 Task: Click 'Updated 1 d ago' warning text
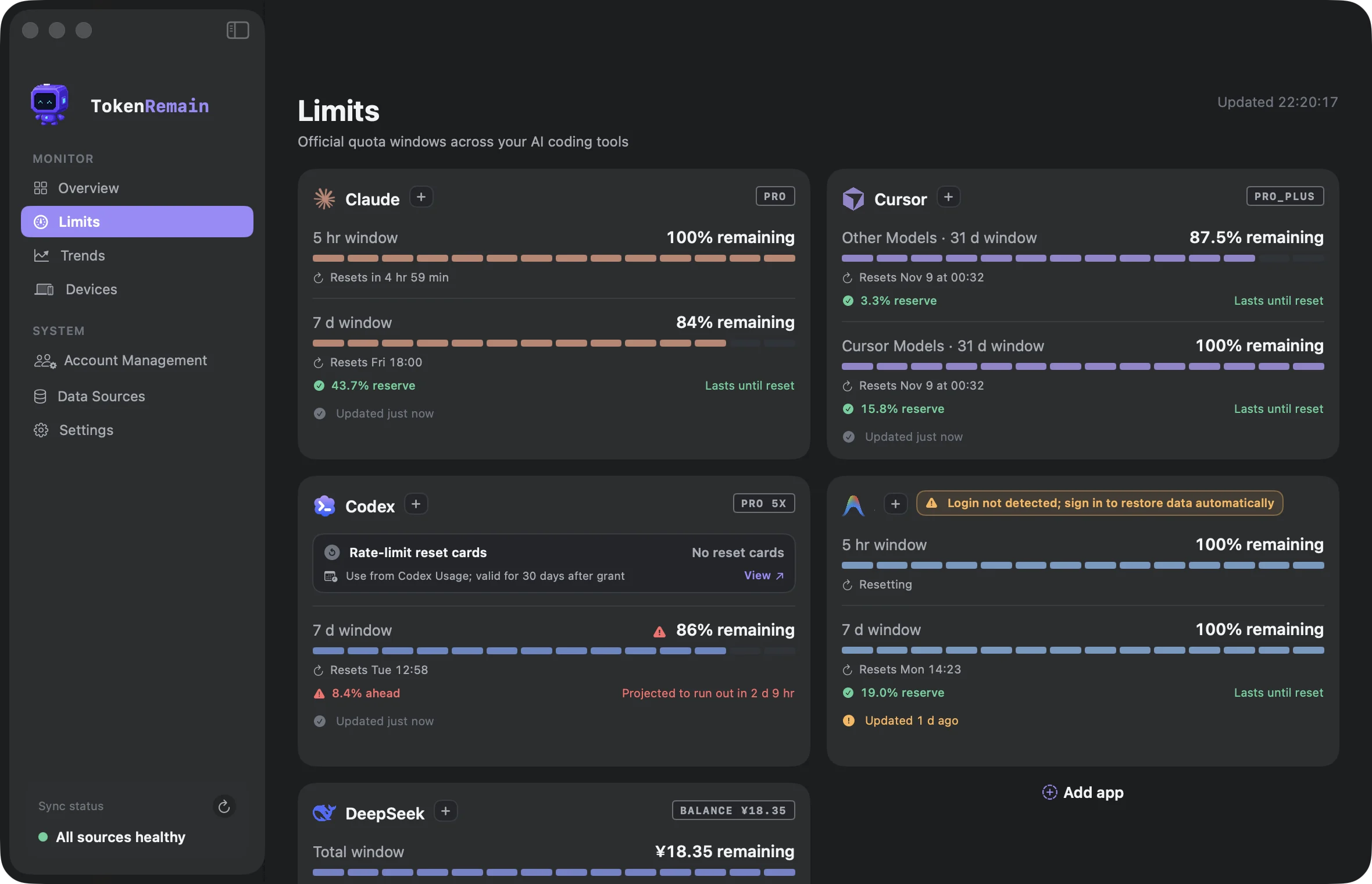[x=912, y=721]
